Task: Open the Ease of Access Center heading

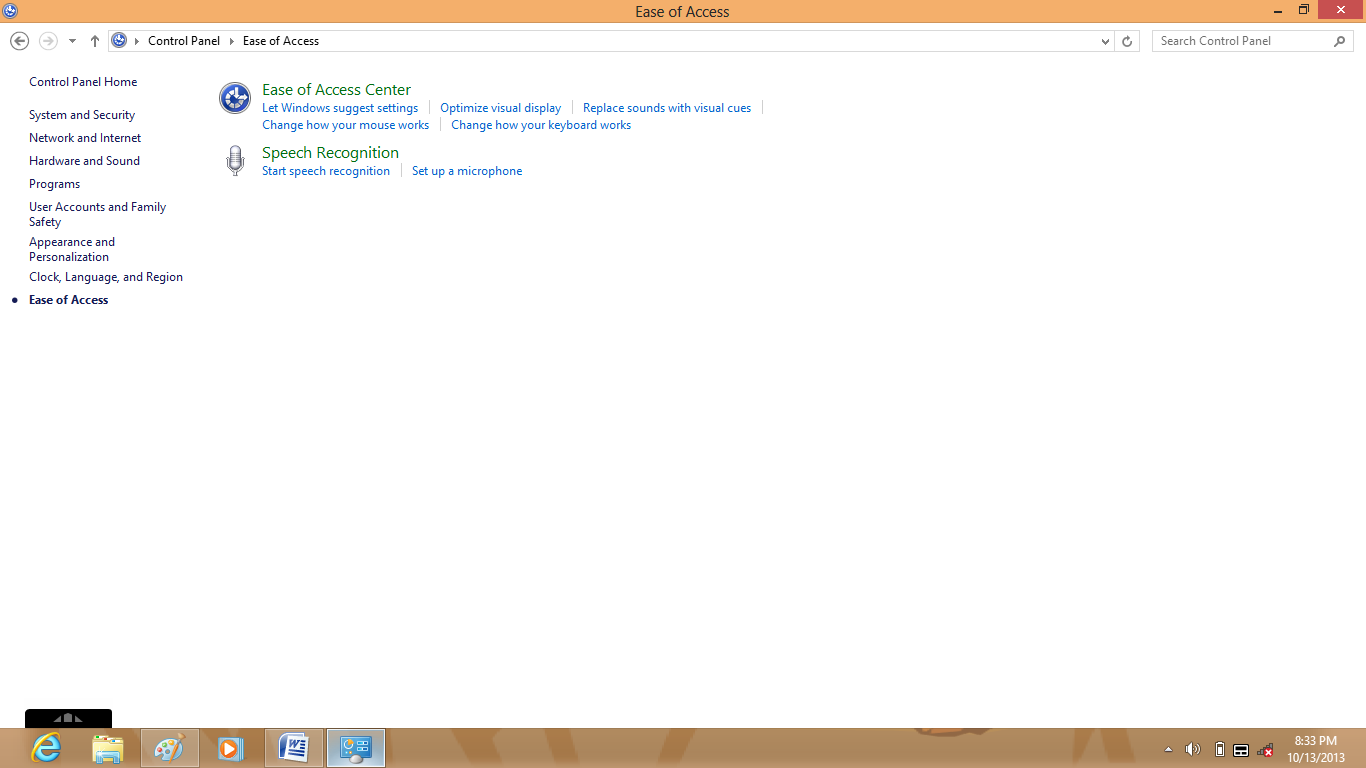Action: pyautogui.click(x=336, y=90)
